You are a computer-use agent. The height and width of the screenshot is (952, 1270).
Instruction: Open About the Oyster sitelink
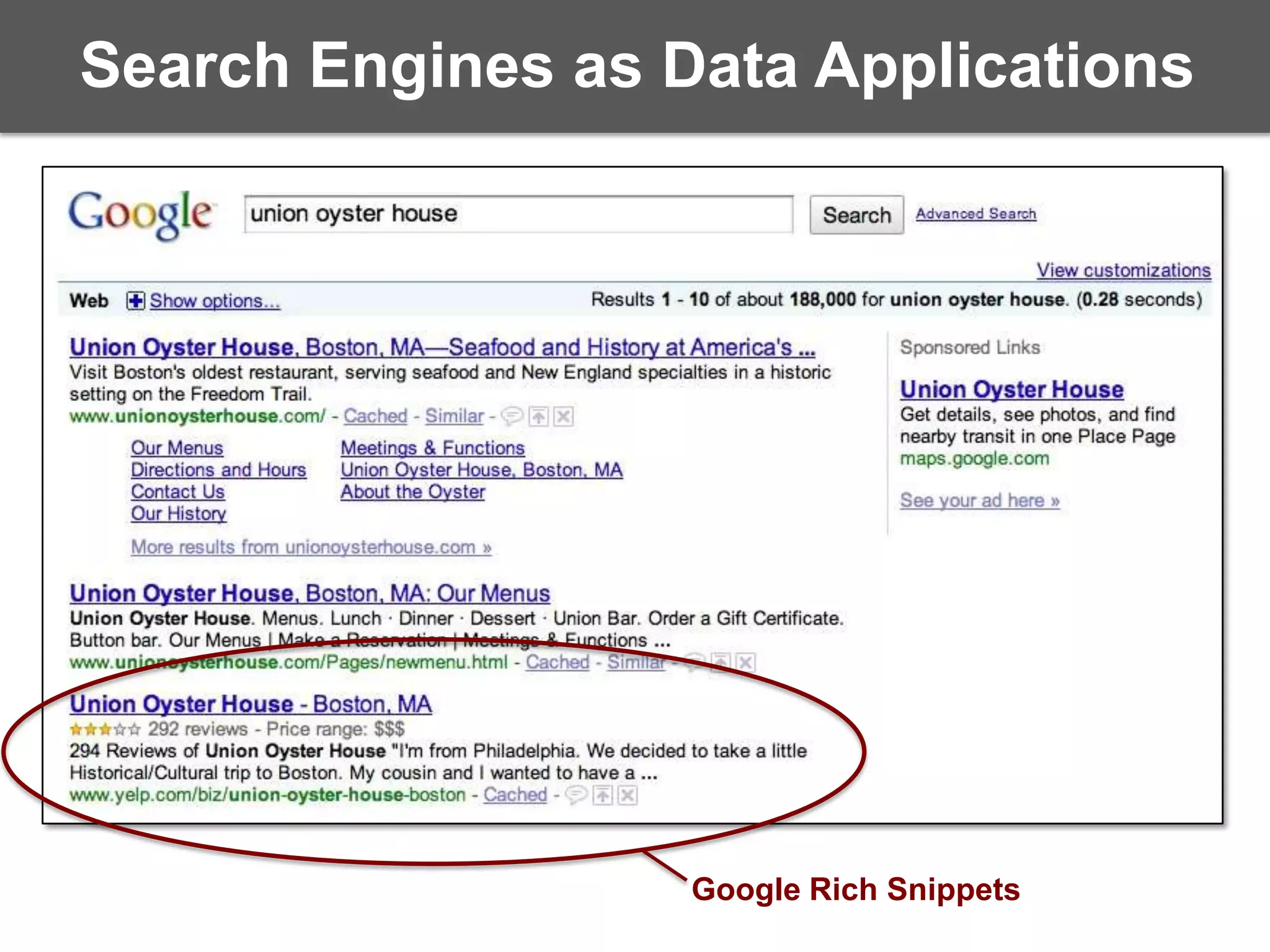412,491
